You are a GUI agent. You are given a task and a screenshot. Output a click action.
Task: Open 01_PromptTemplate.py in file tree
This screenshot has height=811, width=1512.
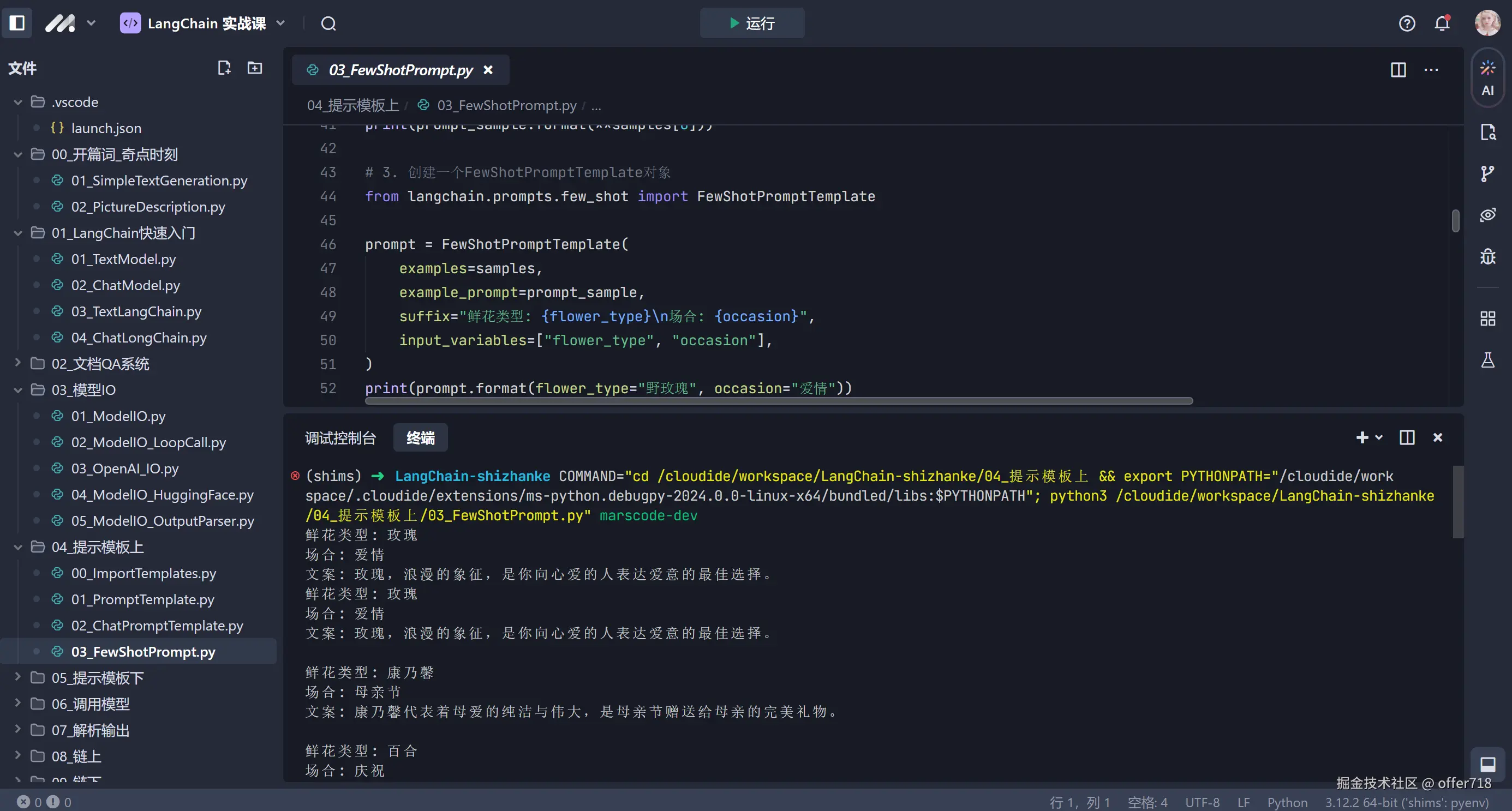(x=142, y=599)
